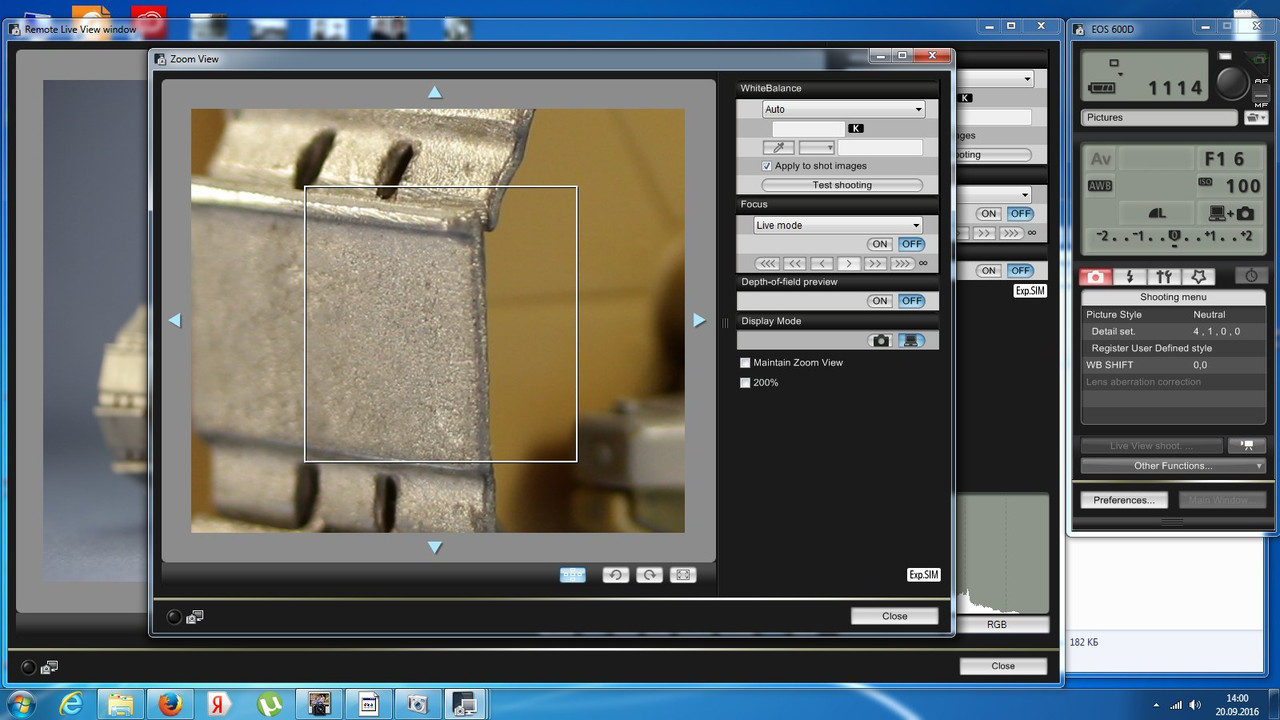Screen dimensions: 1280x720
Task: Pan the zoom view right with arrow
Action: click(700, 320)
